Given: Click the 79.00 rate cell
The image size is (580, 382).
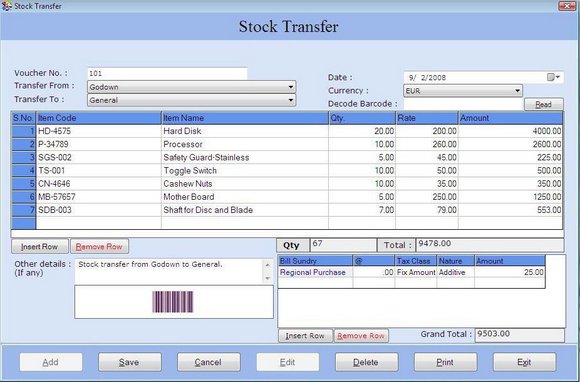Looking at the screenshot, I should click(x=427, y=210).
